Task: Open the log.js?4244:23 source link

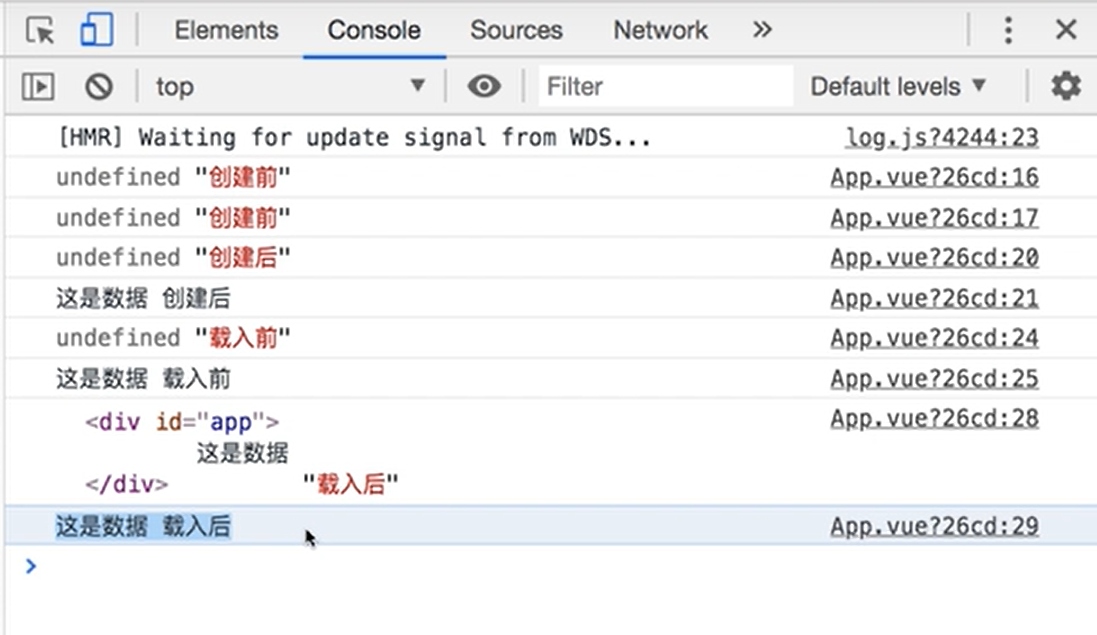Action: coord(942,138)
